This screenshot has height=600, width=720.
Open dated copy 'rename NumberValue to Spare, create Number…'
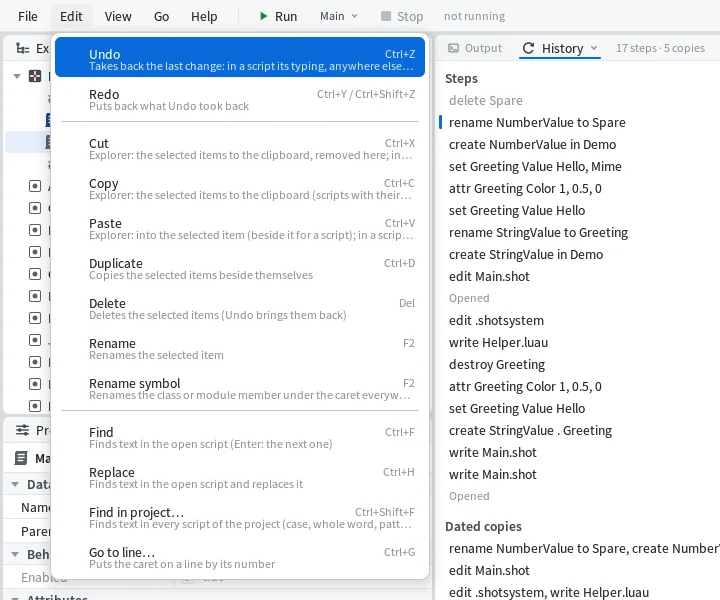click(584, 549)
